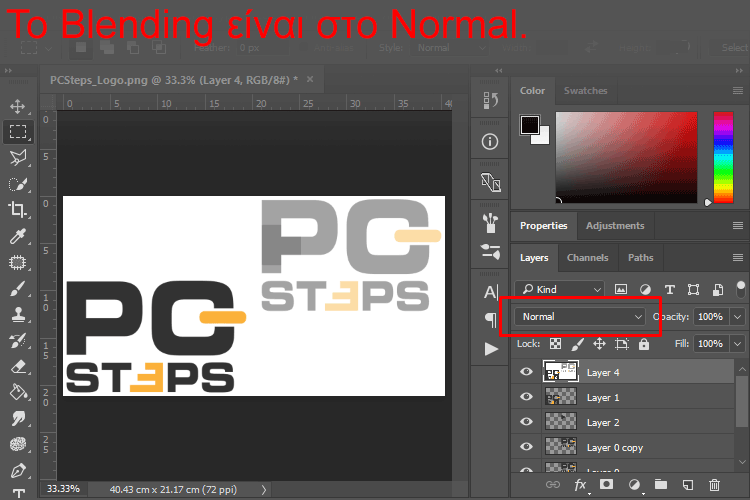Click the link layers icon
Image resolution: width=750 pixels, height=500 pixels.
coord(553,485)
